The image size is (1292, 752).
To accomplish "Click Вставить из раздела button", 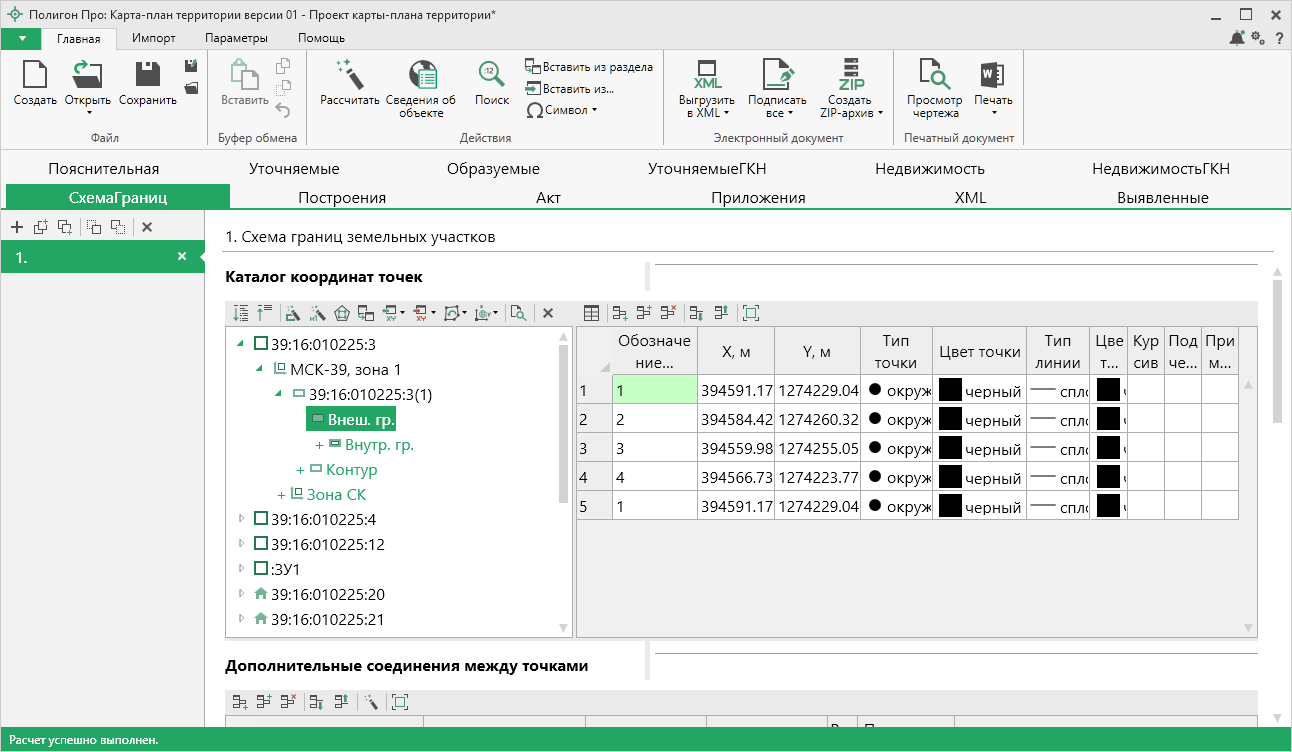I will [x=589, y=67].
